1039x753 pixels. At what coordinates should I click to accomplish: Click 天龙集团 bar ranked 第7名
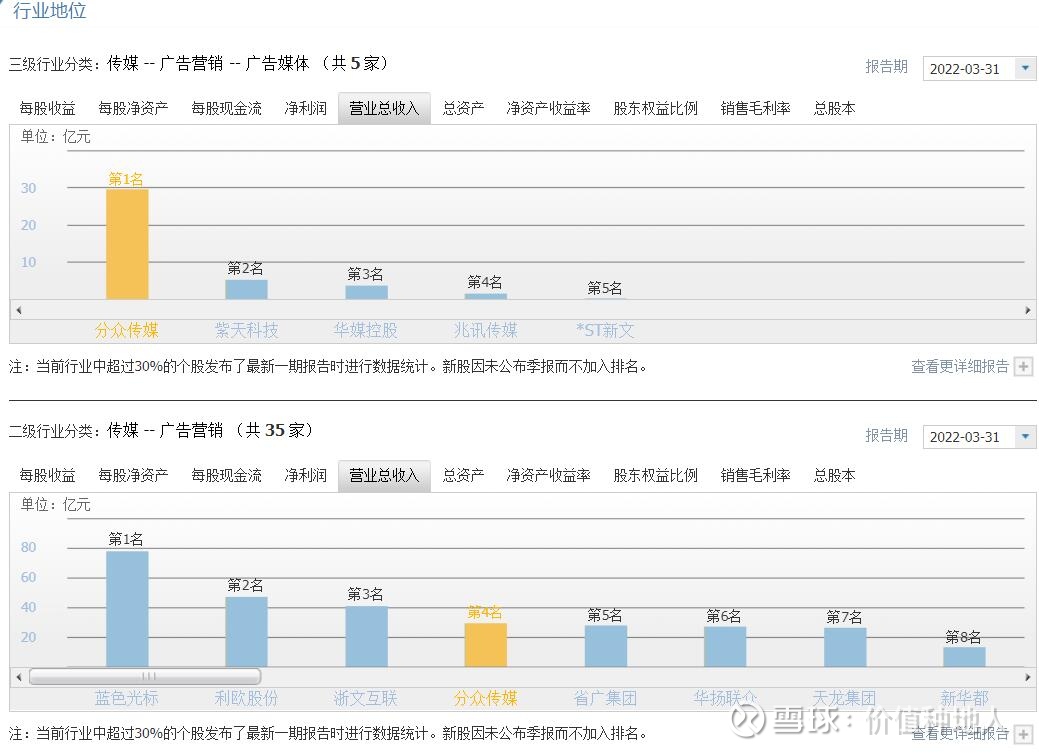point(845,647)
